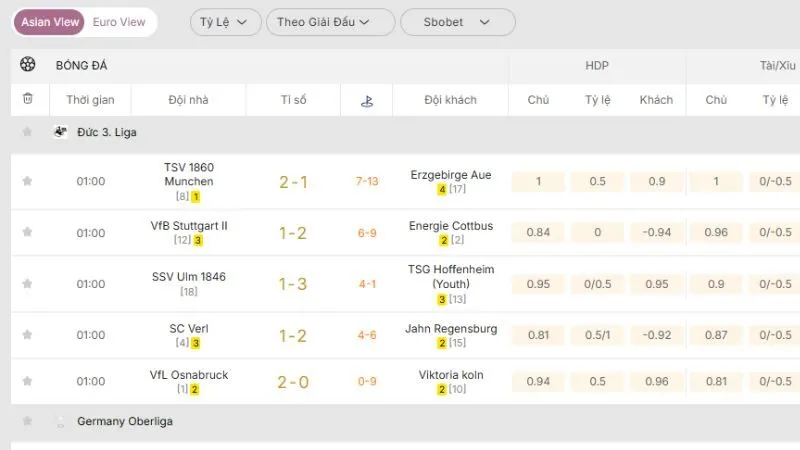Favorite the Đức 3. Liga league star
The height and width of the screenshot is (450, 800).
click(27, 132)
